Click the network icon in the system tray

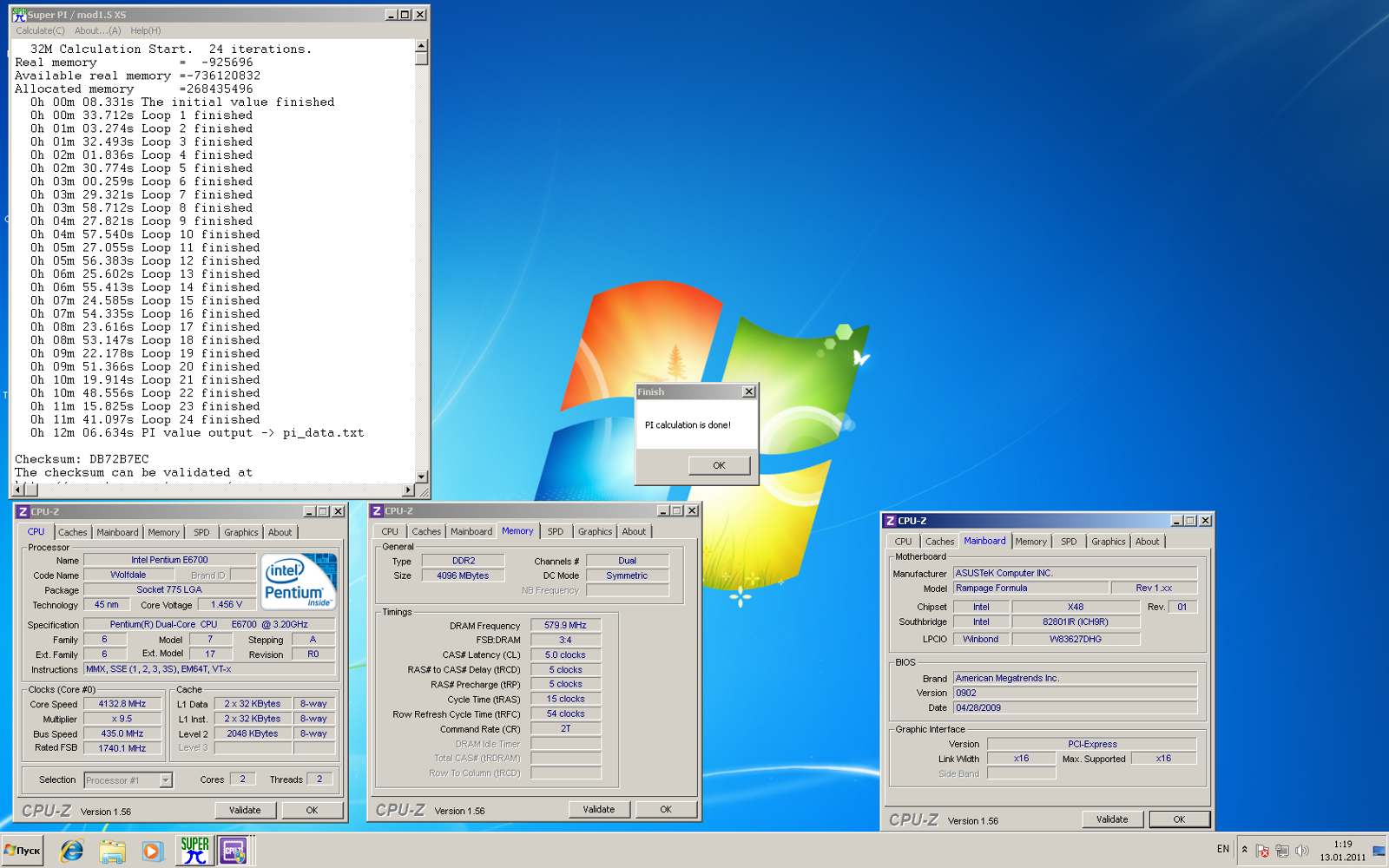[1281, 851]
